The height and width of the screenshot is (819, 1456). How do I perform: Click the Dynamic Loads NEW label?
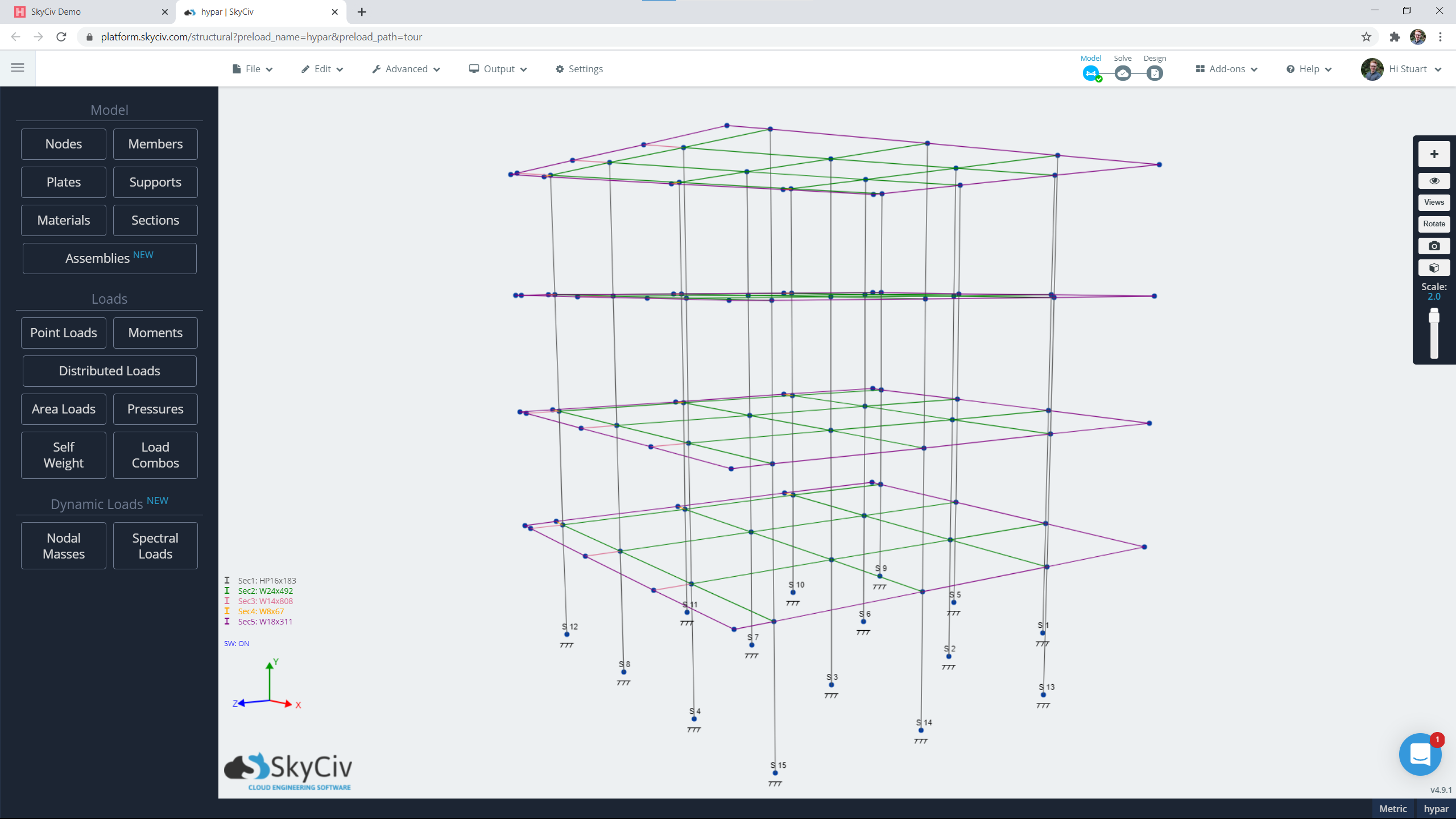(109, 504)
